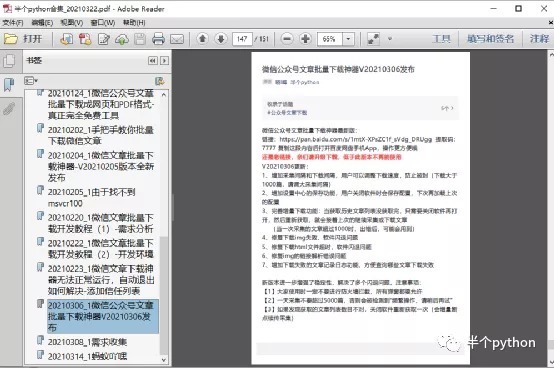Click the pan.baidu.com link in document

click(x=355, y=140)
